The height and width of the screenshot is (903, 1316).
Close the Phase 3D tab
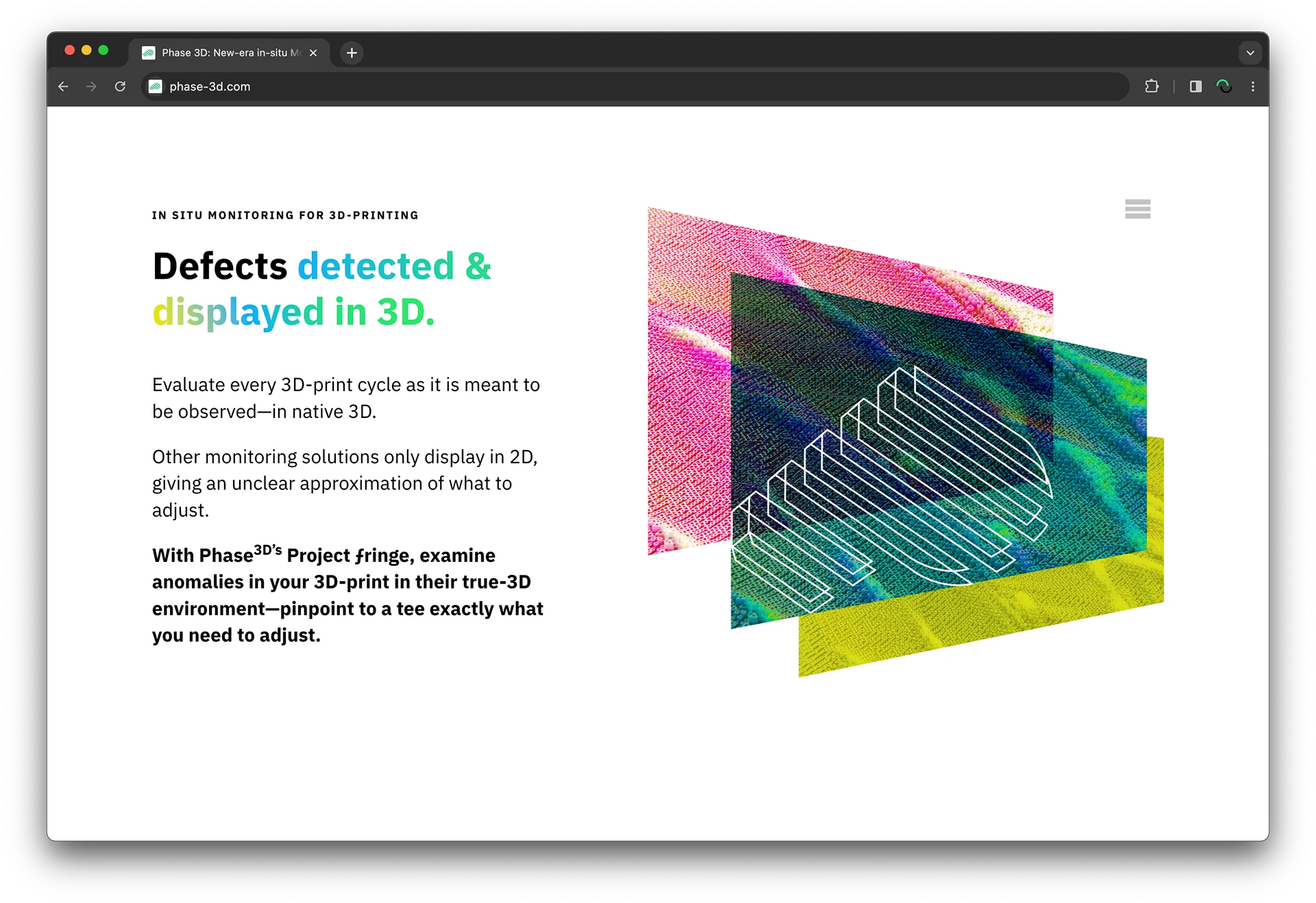(314, 53)
